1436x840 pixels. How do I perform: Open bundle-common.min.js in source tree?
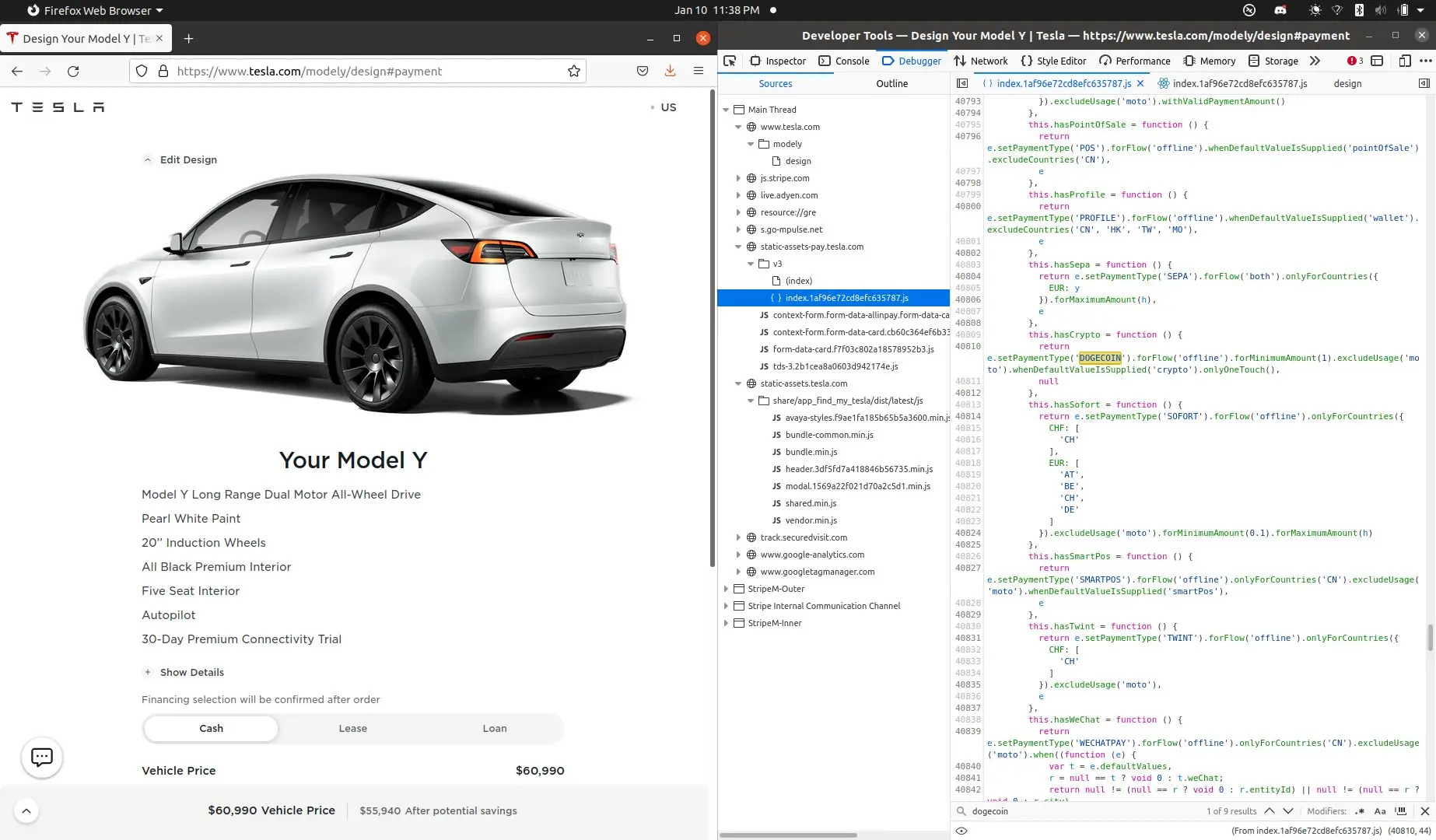click(829, 435)
